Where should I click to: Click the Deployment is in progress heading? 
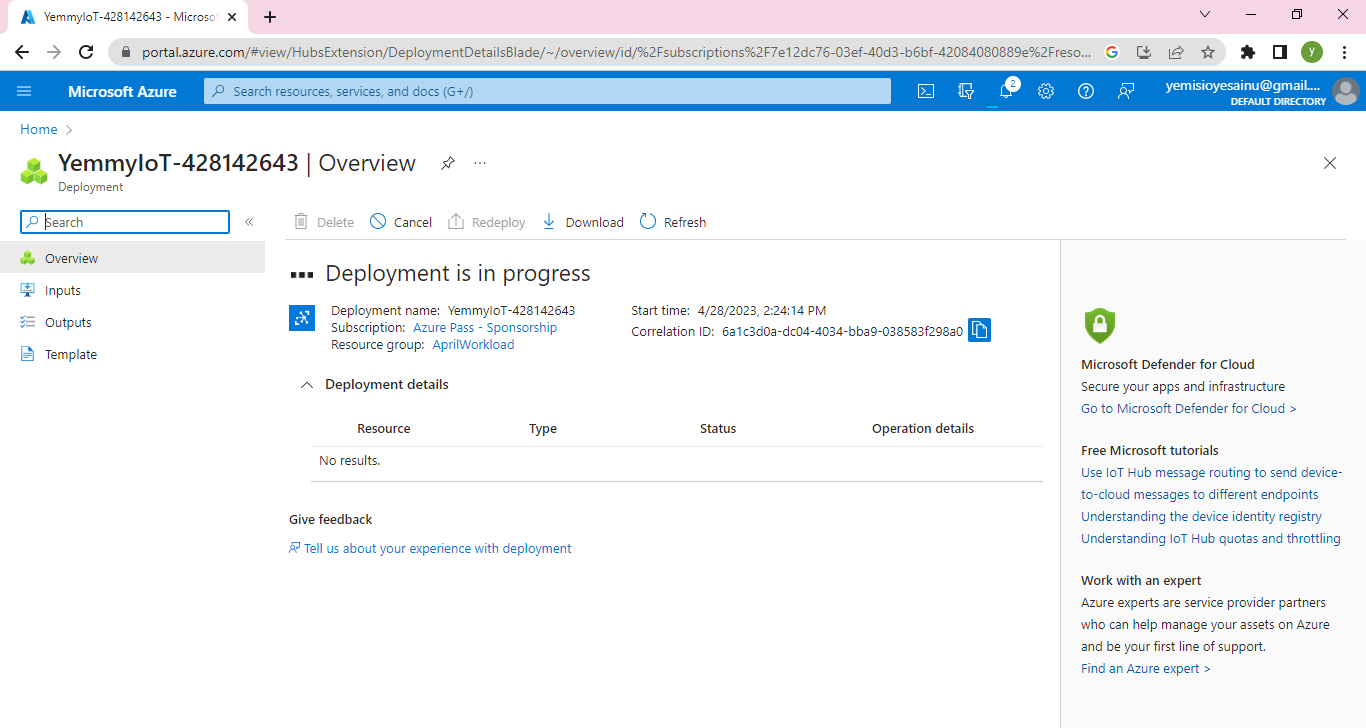point(458,274)
